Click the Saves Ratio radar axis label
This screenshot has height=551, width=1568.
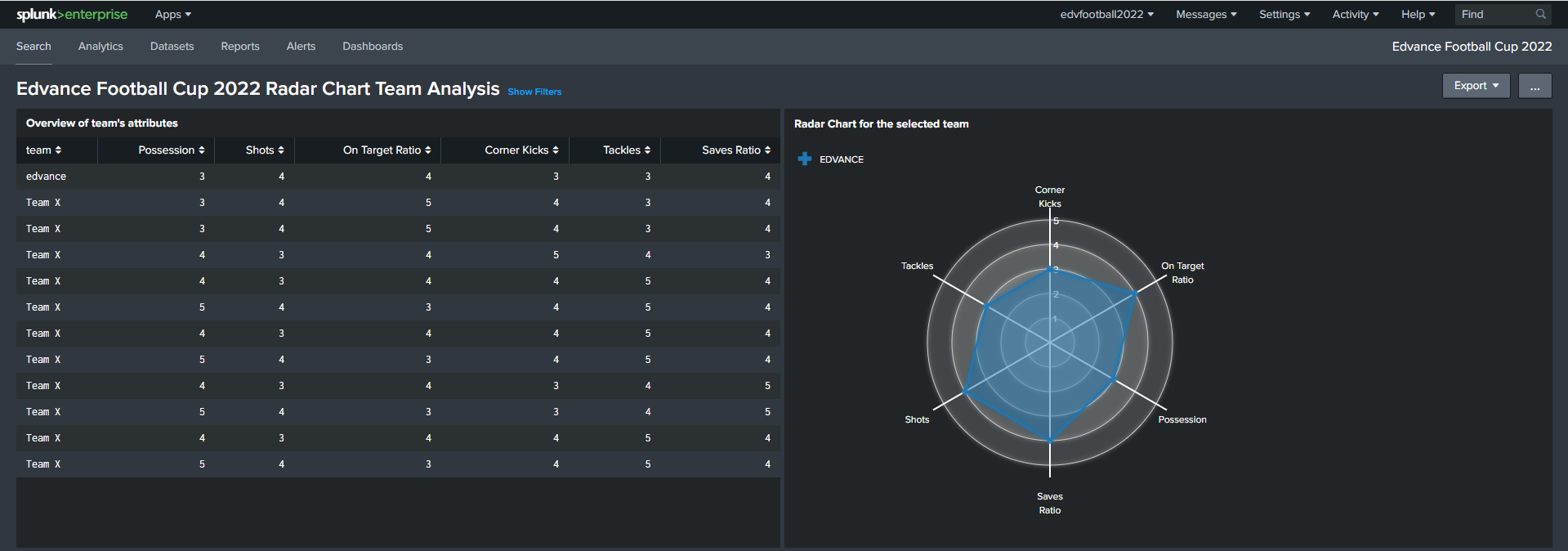(1050, 504)
